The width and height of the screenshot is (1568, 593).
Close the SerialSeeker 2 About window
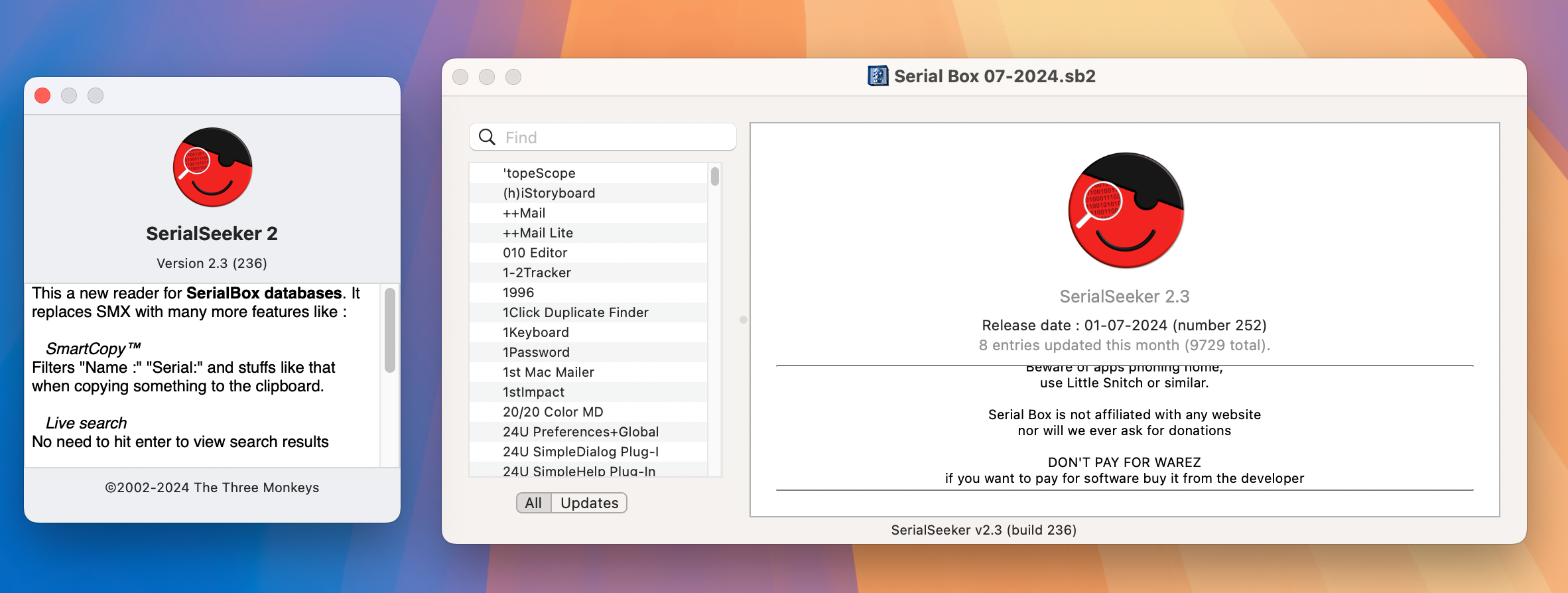(42, 96)
